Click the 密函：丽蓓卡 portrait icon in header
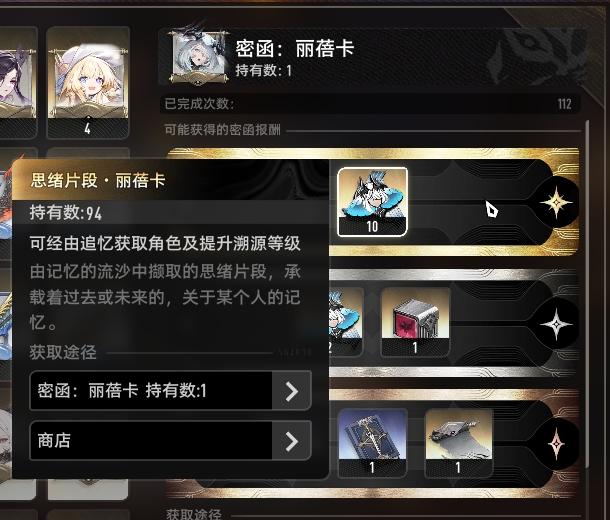The image size is (610, 520). pos(198,56)
